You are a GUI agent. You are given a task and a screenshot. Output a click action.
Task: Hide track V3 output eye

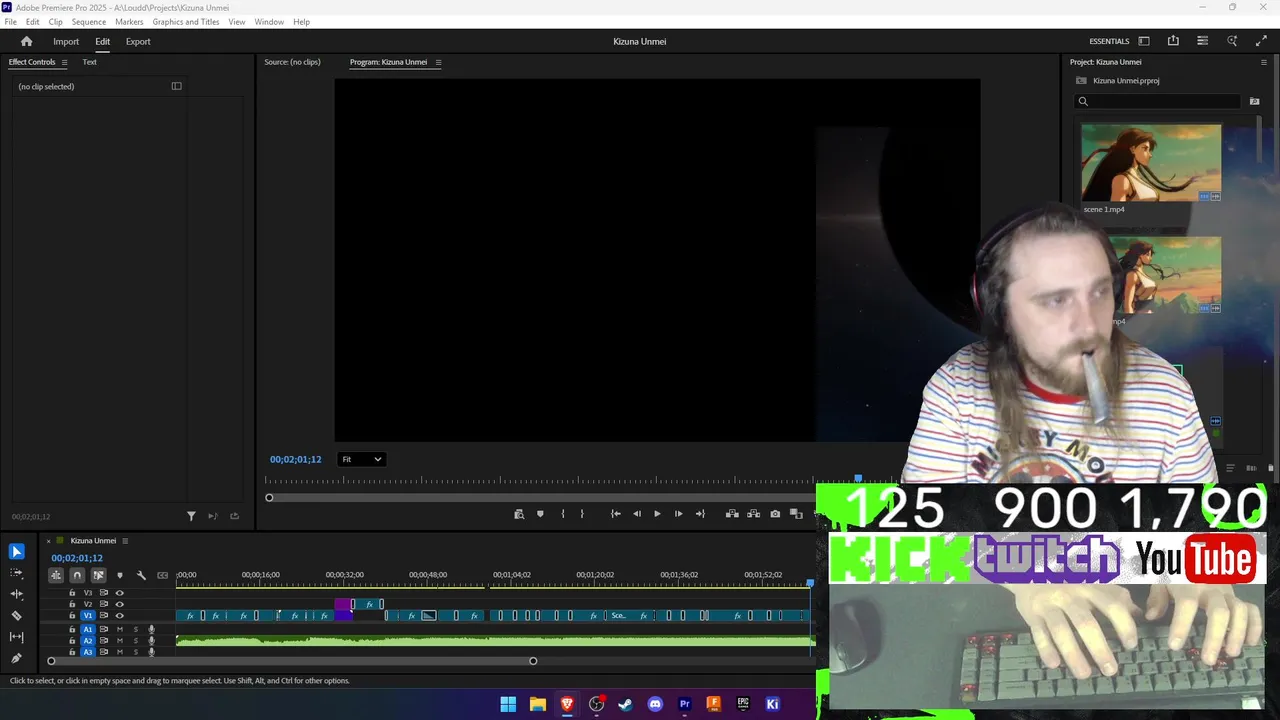coord(120,593)
